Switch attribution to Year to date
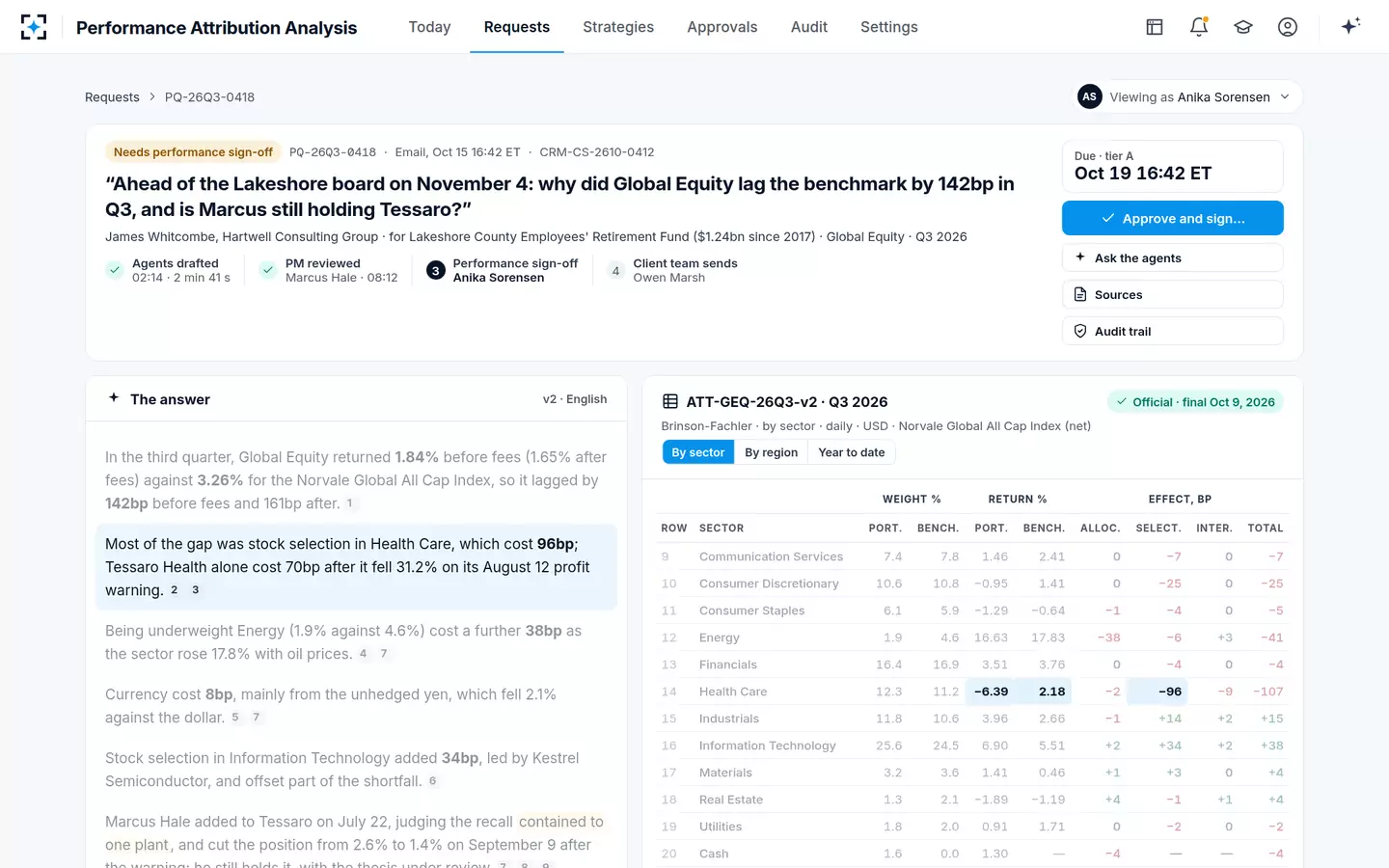Screen dimensions: 1389x868 [852, 452]
